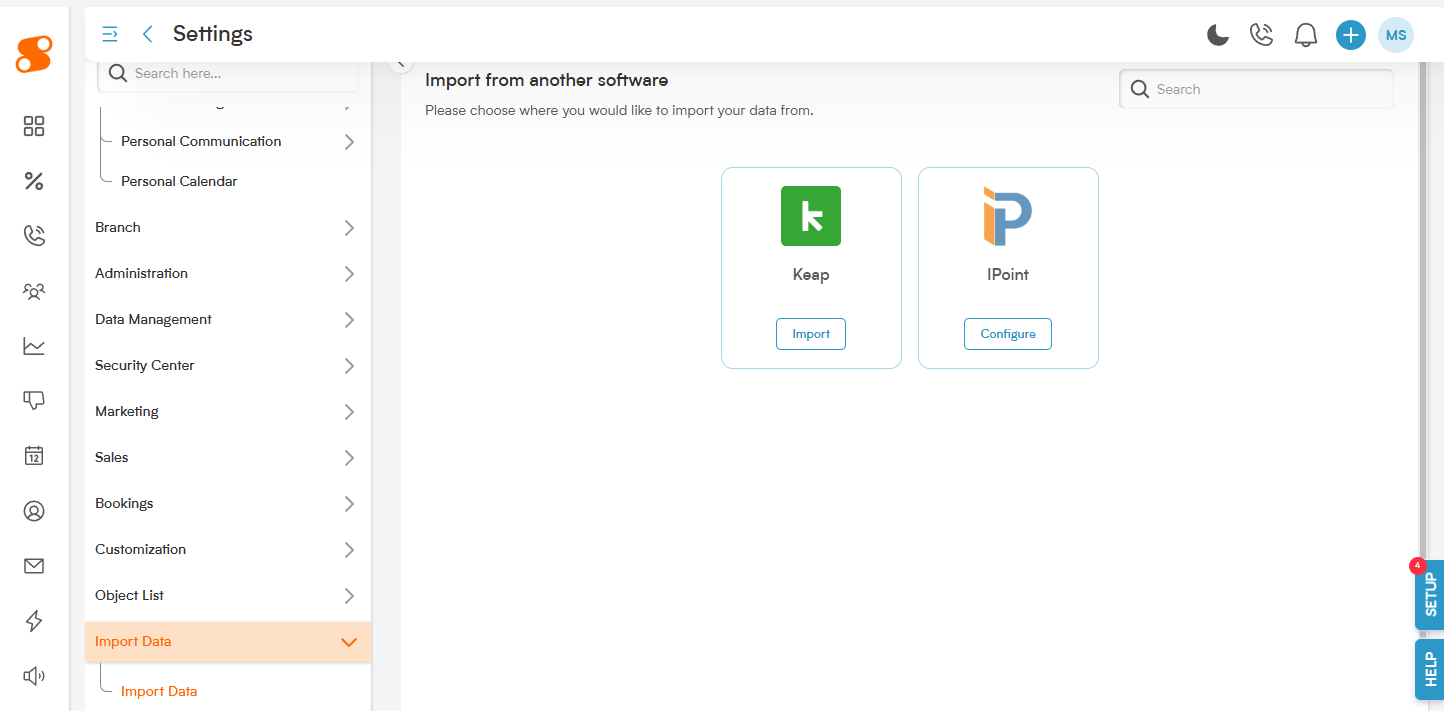This screenshot has height=711, width=1444.
Task: Open the MS user avatar menu
Action: point(1396,35)
